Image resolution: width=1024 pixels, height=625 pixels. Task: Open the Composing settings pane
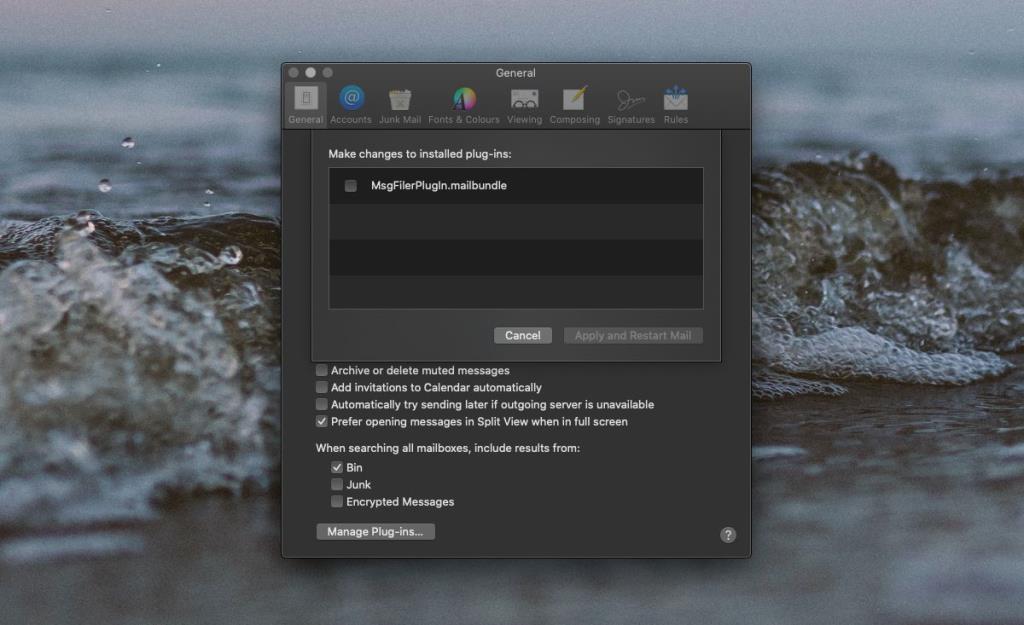click(575, 100)
